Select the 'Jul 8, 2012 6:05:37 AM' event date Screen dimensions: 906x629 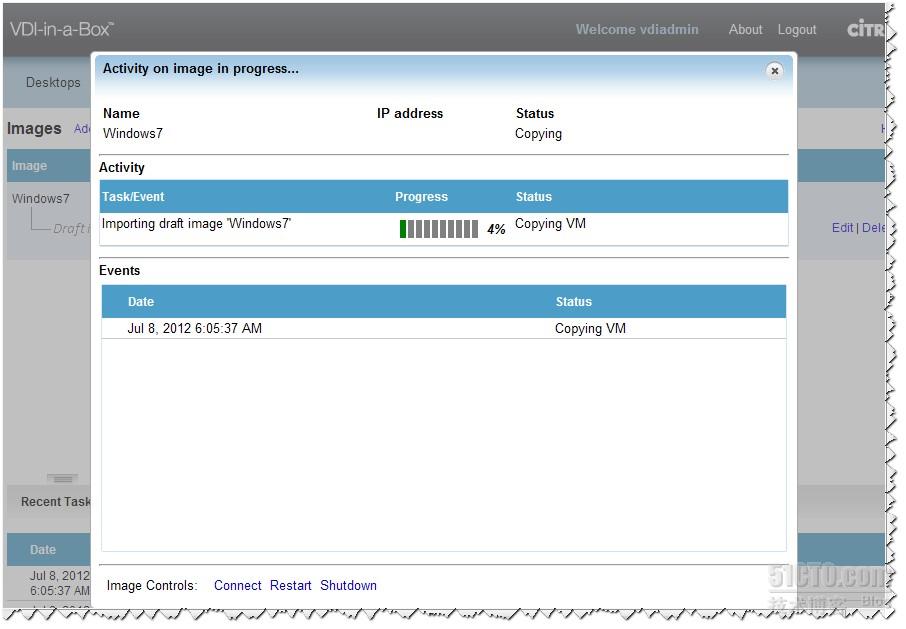(194, 328)
